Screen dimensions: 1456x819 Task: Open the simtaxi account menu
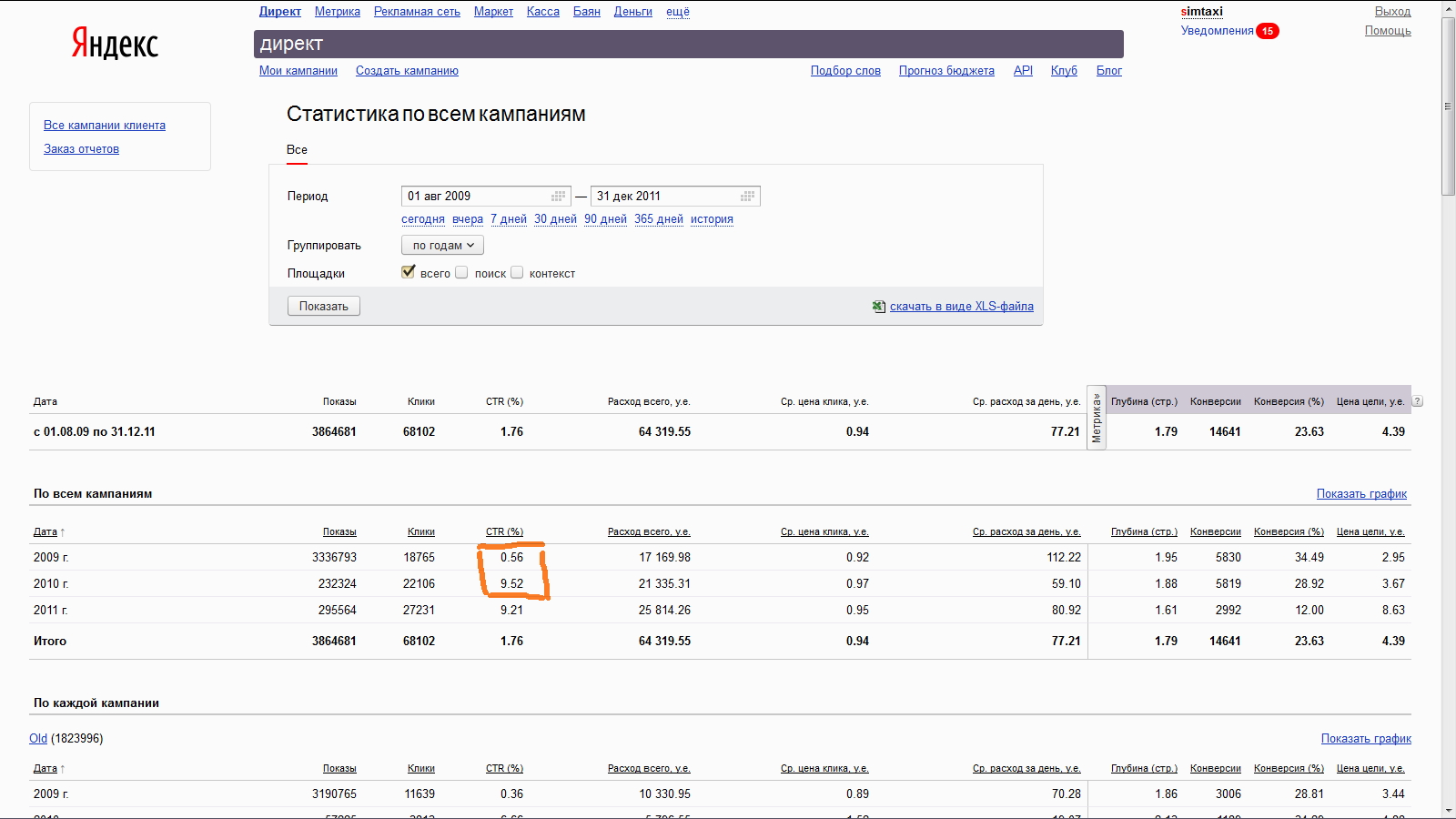coord(1202,12)
